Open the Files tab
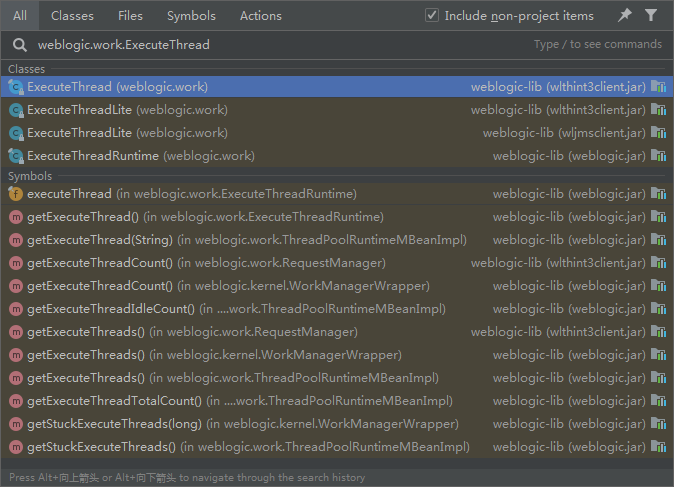674x487 pixels. (x=130, y=16)
